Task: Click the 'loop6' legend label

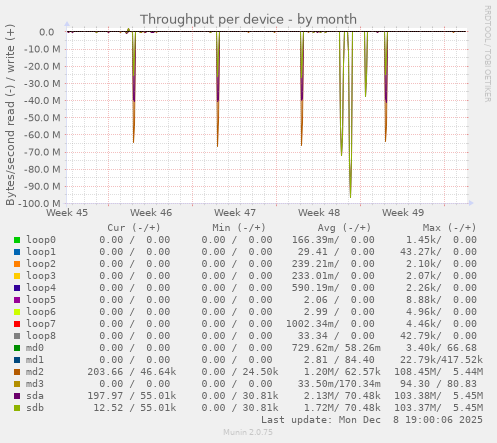Action: [x=41, y=312]
